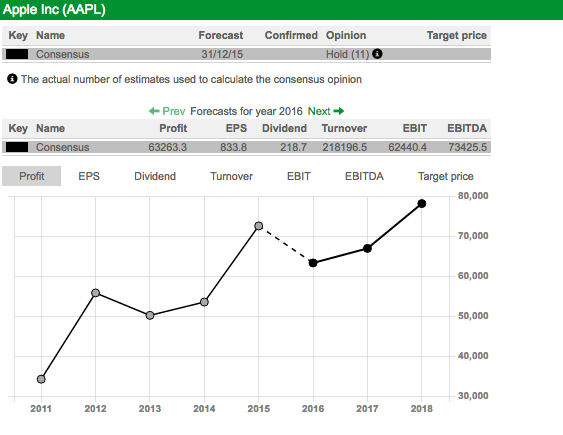Click the Turnover column header in the forecasts table
The image size is (563, 435).
tap(344, 128)
